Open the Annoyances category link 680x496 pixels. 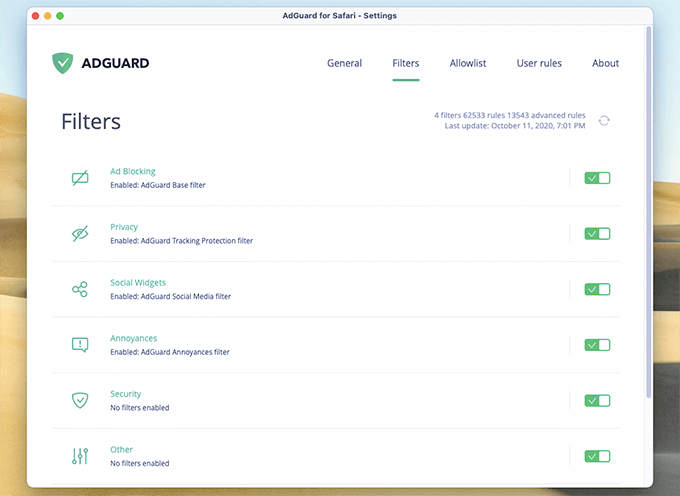(134, 338)
